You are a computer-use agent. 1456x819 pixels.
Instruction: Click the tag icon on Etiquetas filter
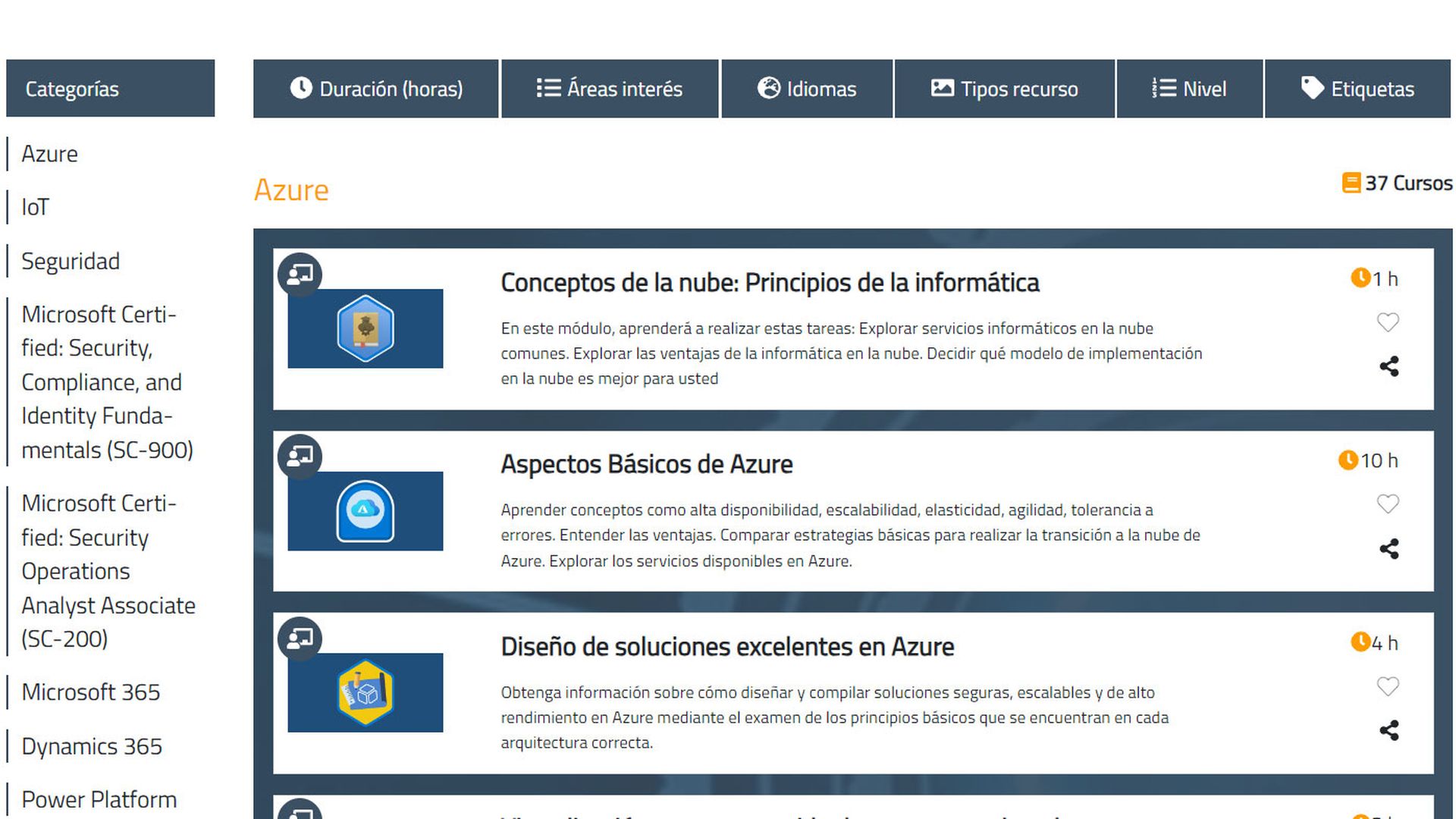[x=1311, y=88]
